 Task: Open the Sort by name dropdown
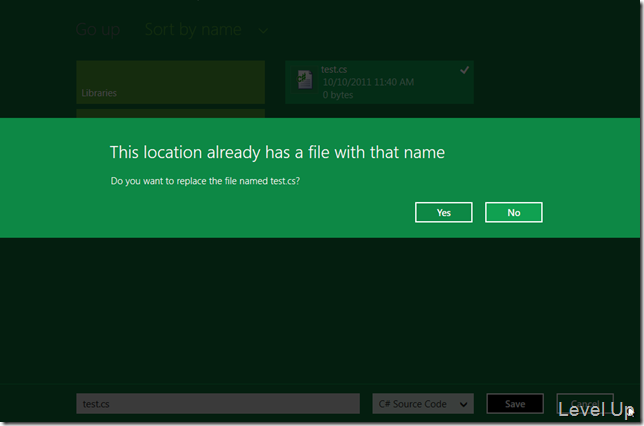[x=206, y=30]
